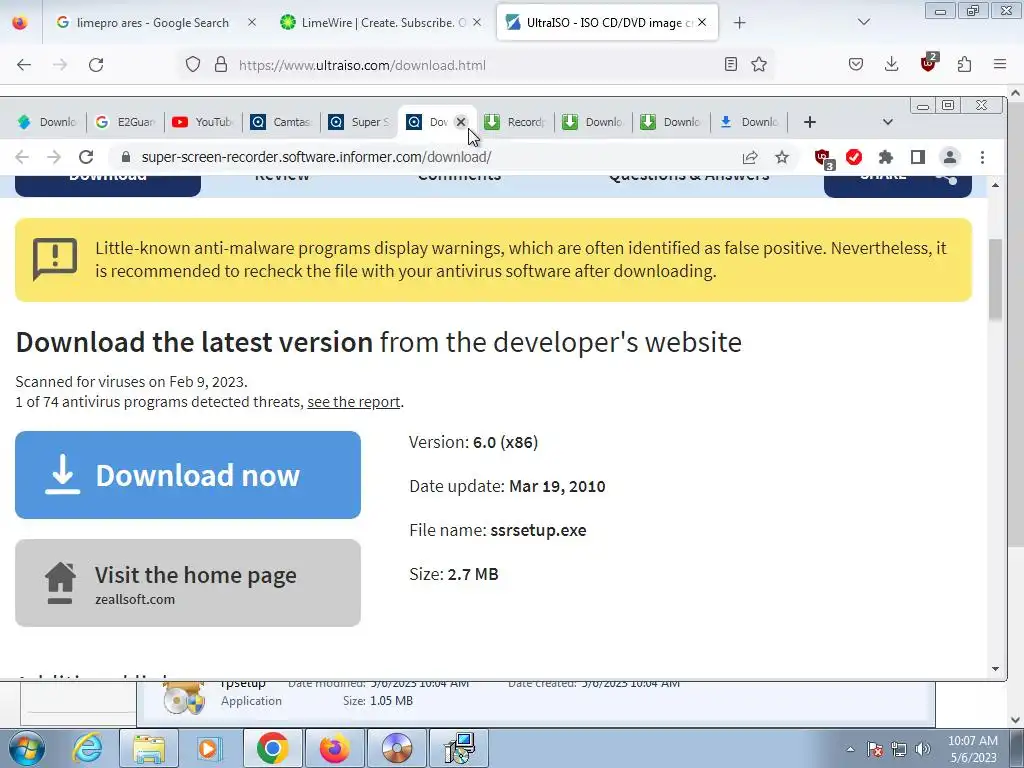Click the network tray icon
The height and width of the screenshot is (768, 1024).
899,749
